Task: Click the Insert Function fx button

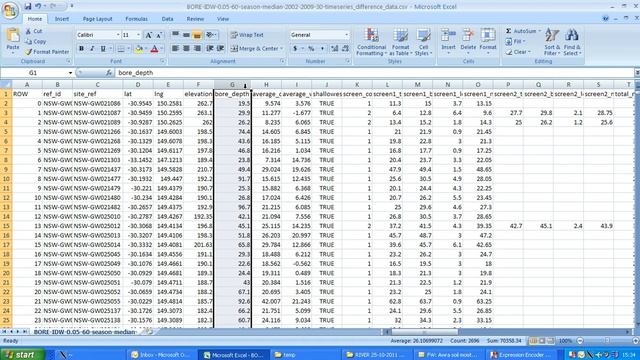Action: click(109, 73)
